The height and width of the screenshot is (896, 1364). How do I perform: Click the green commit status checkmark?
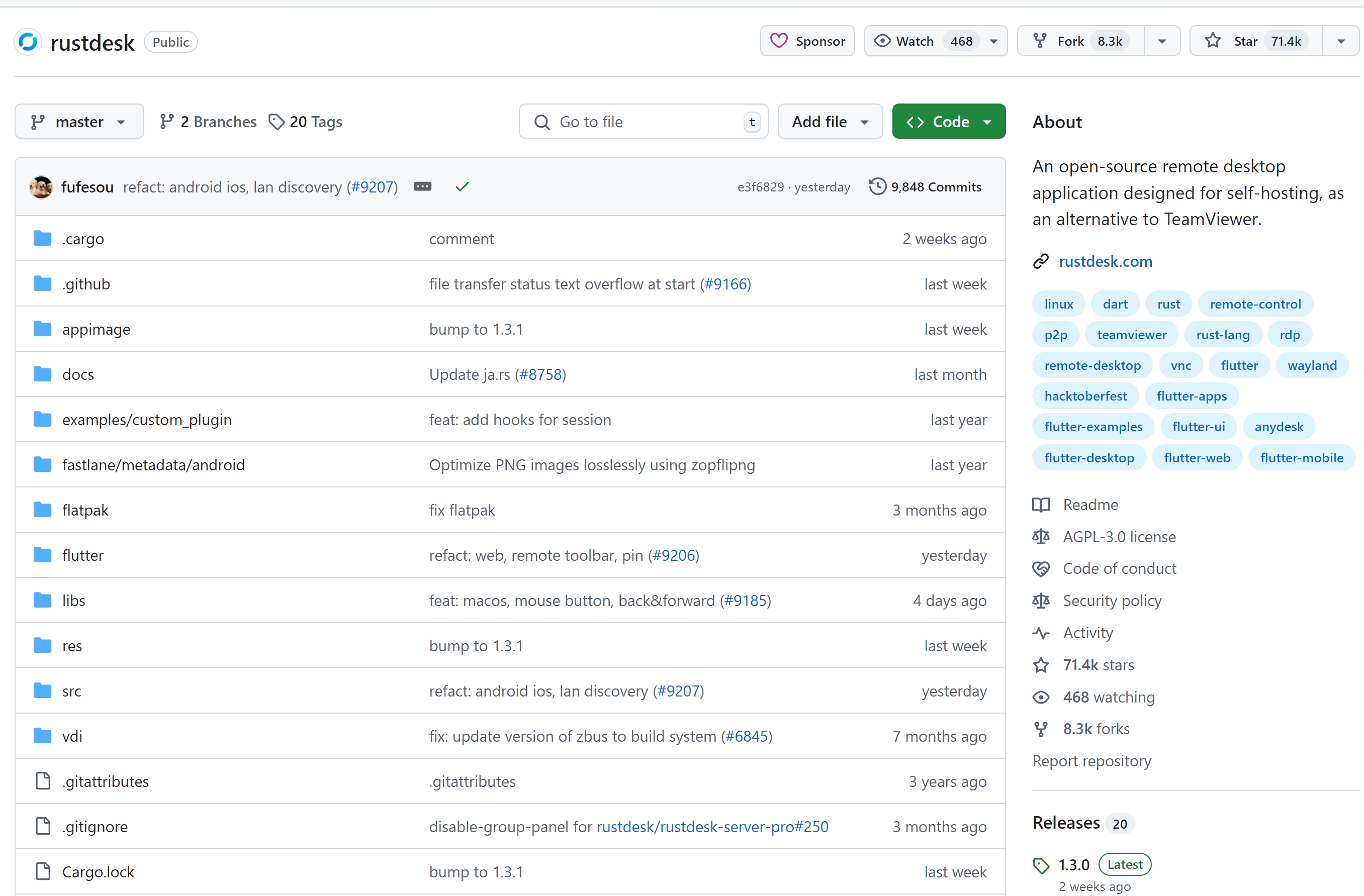point(462,187)
